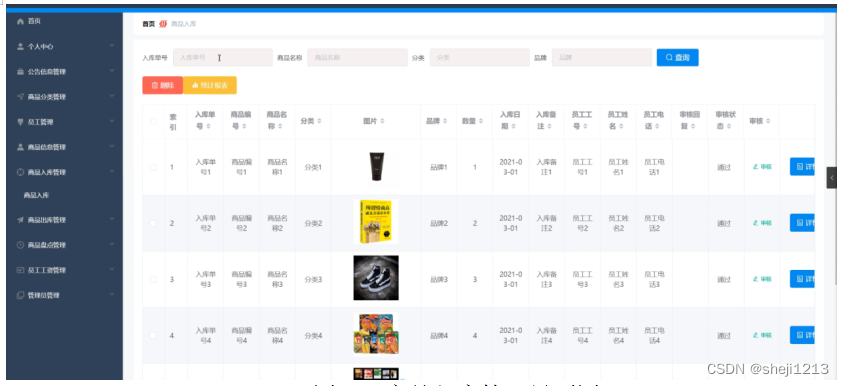This screenshot has width=844, height=386.
Task: Click the red 删除 button
Action: coord(163,85)
